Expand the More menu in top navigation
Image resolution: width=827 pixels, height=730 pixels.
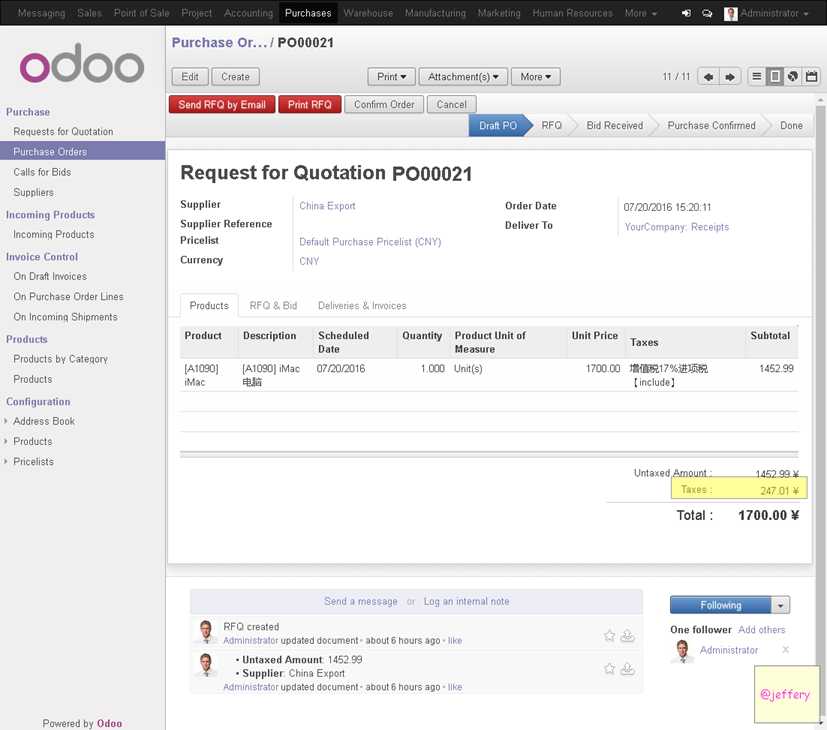pos(640,13)
